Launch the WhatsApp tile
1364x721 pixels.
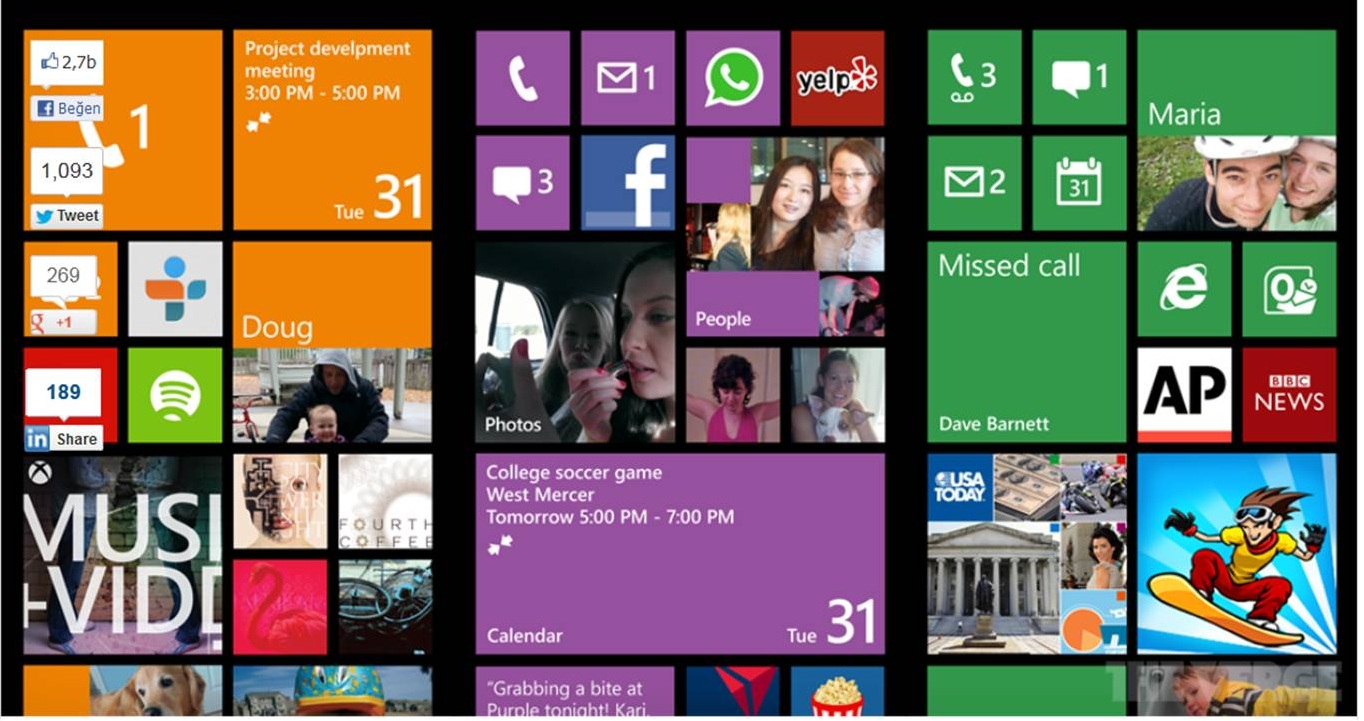click(x=733, y=78)
